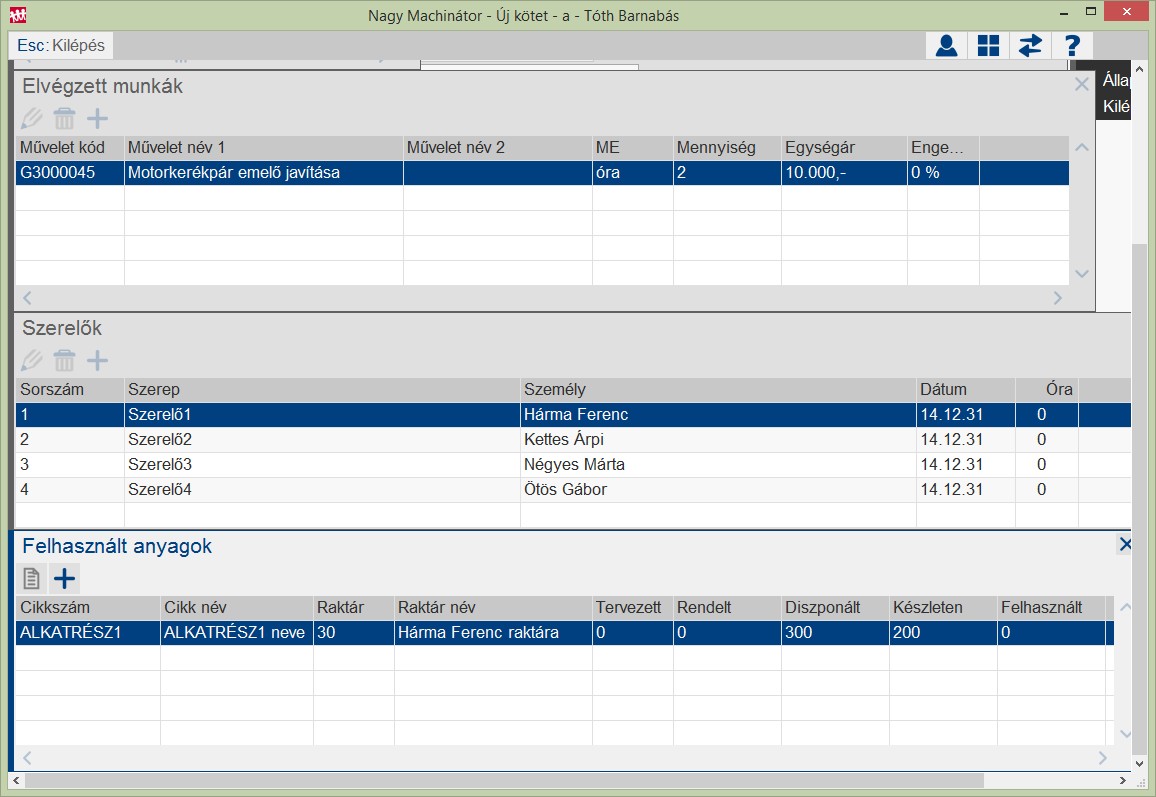Image resolution: width=1156 pixels, height=797 pixels.
Task: Click date 14.12.31 in Szerelő2 row
Action: point(966,439)
